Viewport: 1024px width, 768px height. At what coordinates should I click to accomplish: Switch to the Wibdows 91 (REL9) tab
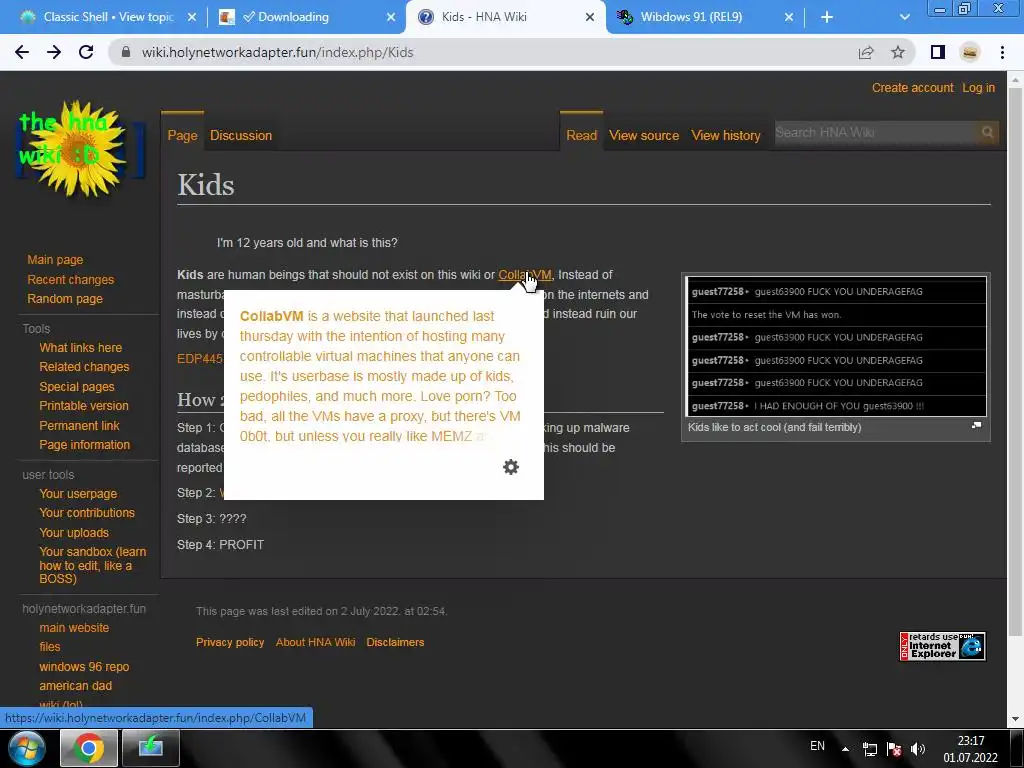point(705,17)
